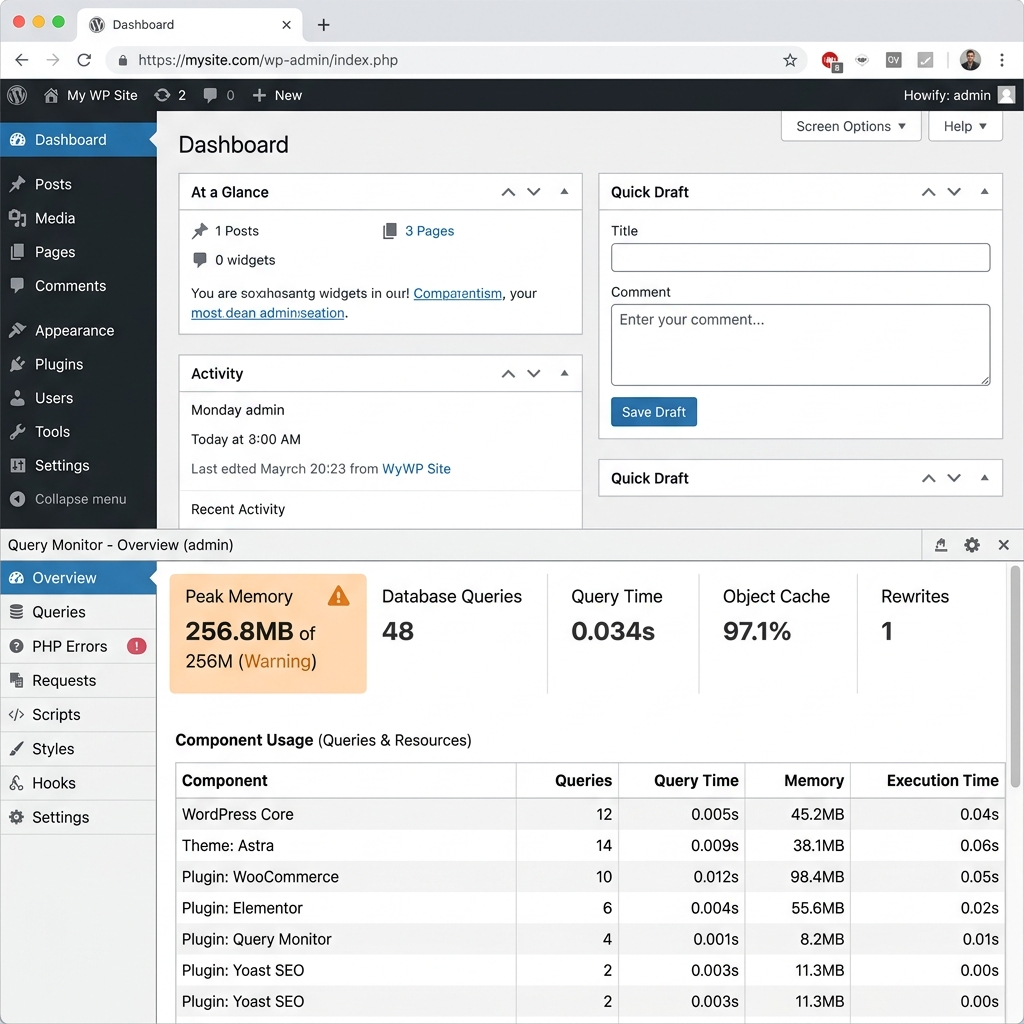1024x1024 pixels.
Task: Click the Quick Draft Title field
Action: click(800, 257)
